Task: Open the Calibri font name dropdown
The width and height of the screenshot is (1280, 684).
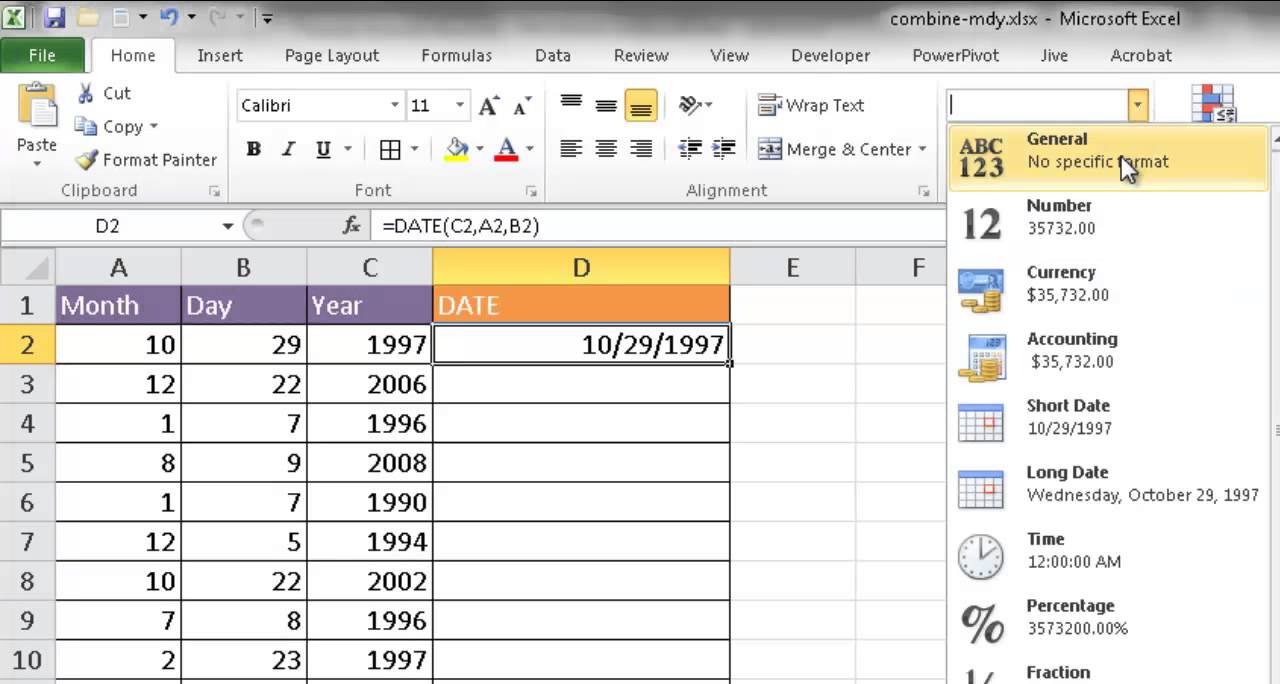Action: tap(394, 105)
